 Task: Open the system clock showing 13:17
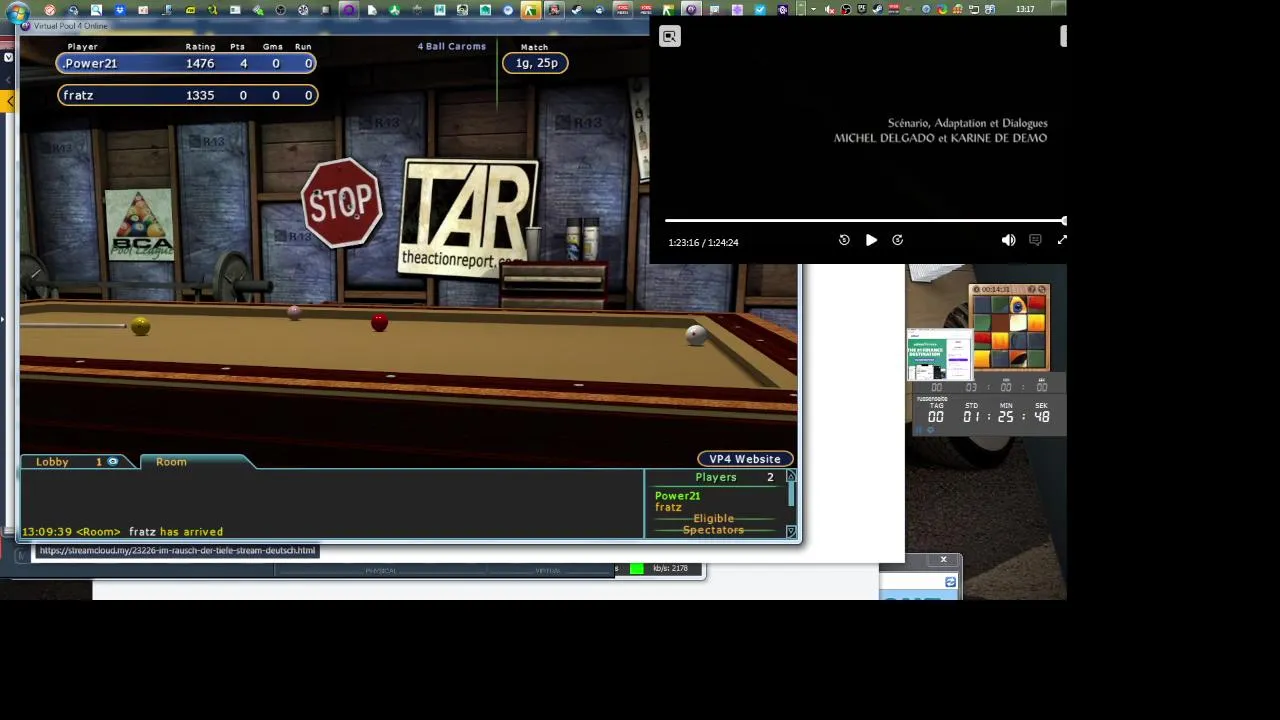pyautogui.click(x=1025, y=9)
